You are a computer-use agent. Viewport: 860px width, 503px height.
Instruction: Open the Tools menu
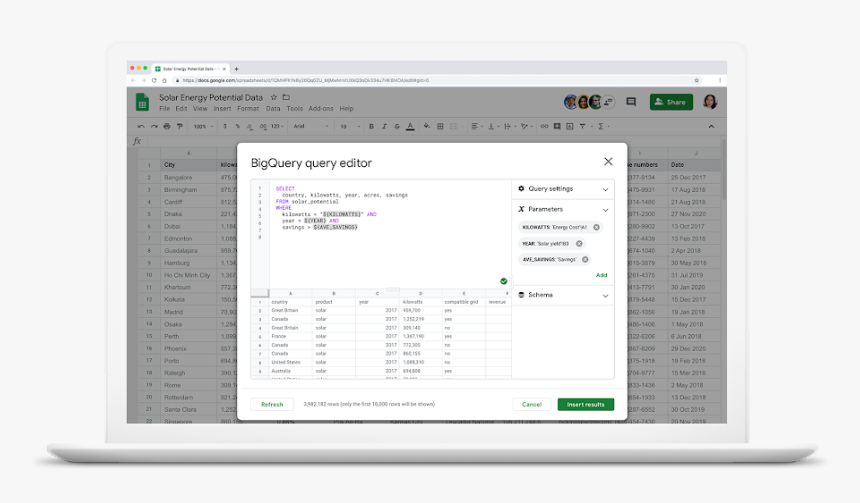coord(295,109)
